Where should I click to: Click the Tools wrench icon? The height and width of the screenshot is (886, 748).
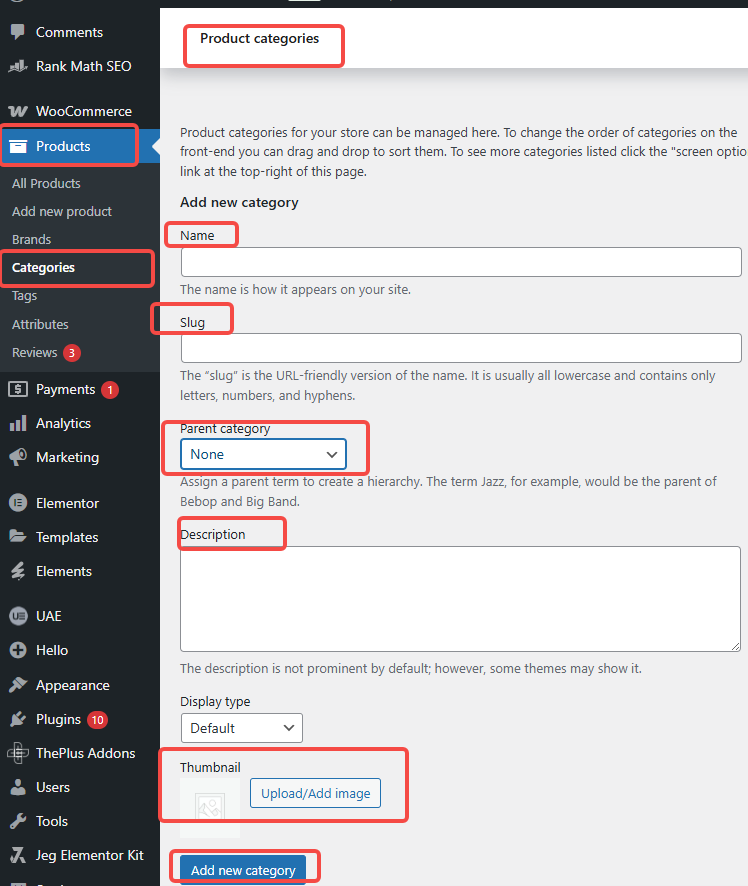click(x=18, y=821)
